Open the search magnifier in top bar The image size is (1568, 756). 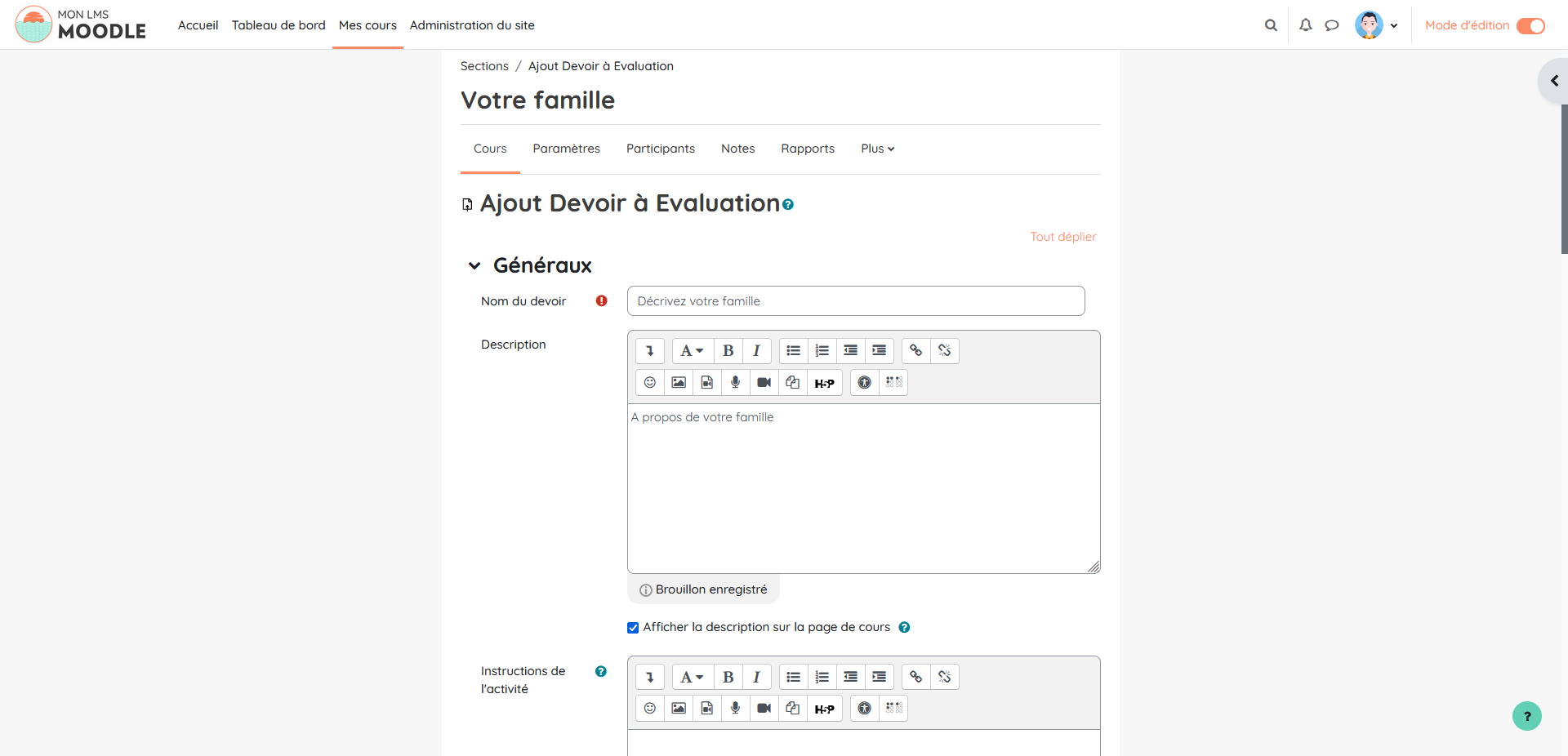coord(1271,25)
